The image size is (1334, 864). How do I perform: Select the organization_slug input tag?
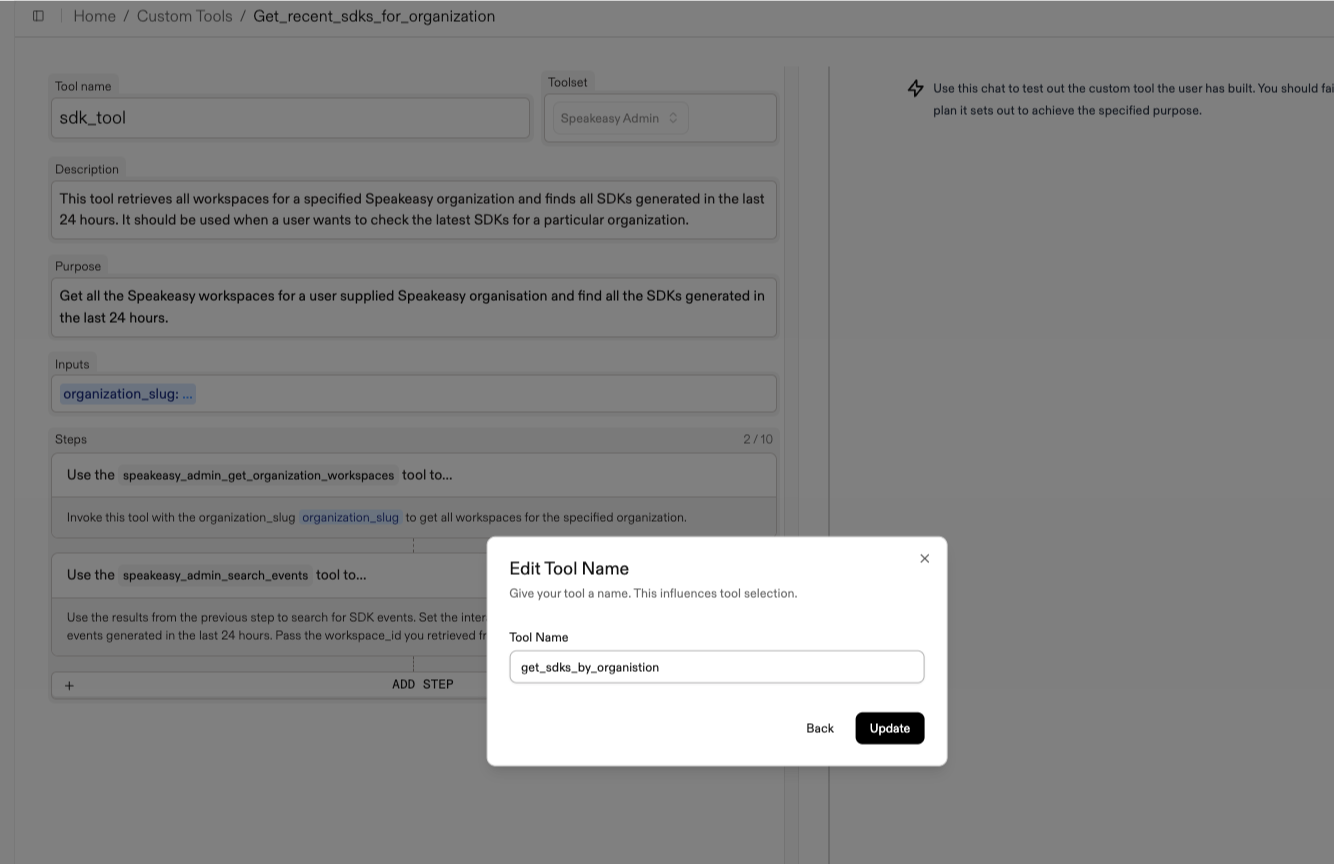[127, 394]
